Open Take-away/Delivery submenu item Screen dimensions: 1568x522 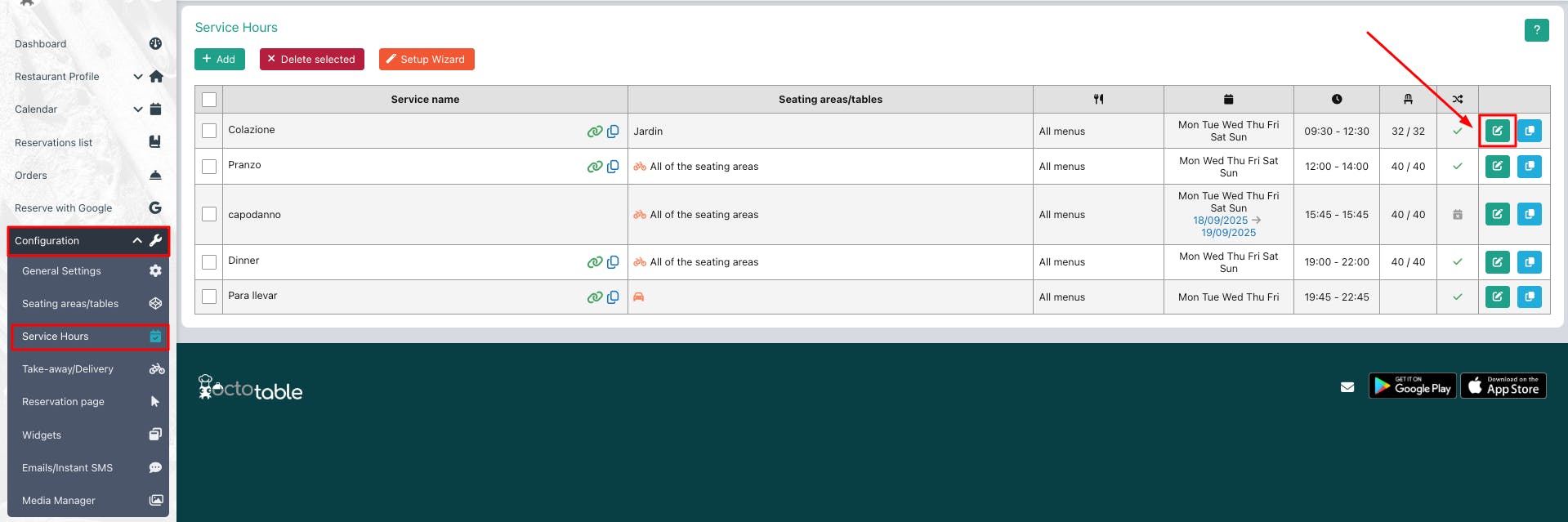88,369
